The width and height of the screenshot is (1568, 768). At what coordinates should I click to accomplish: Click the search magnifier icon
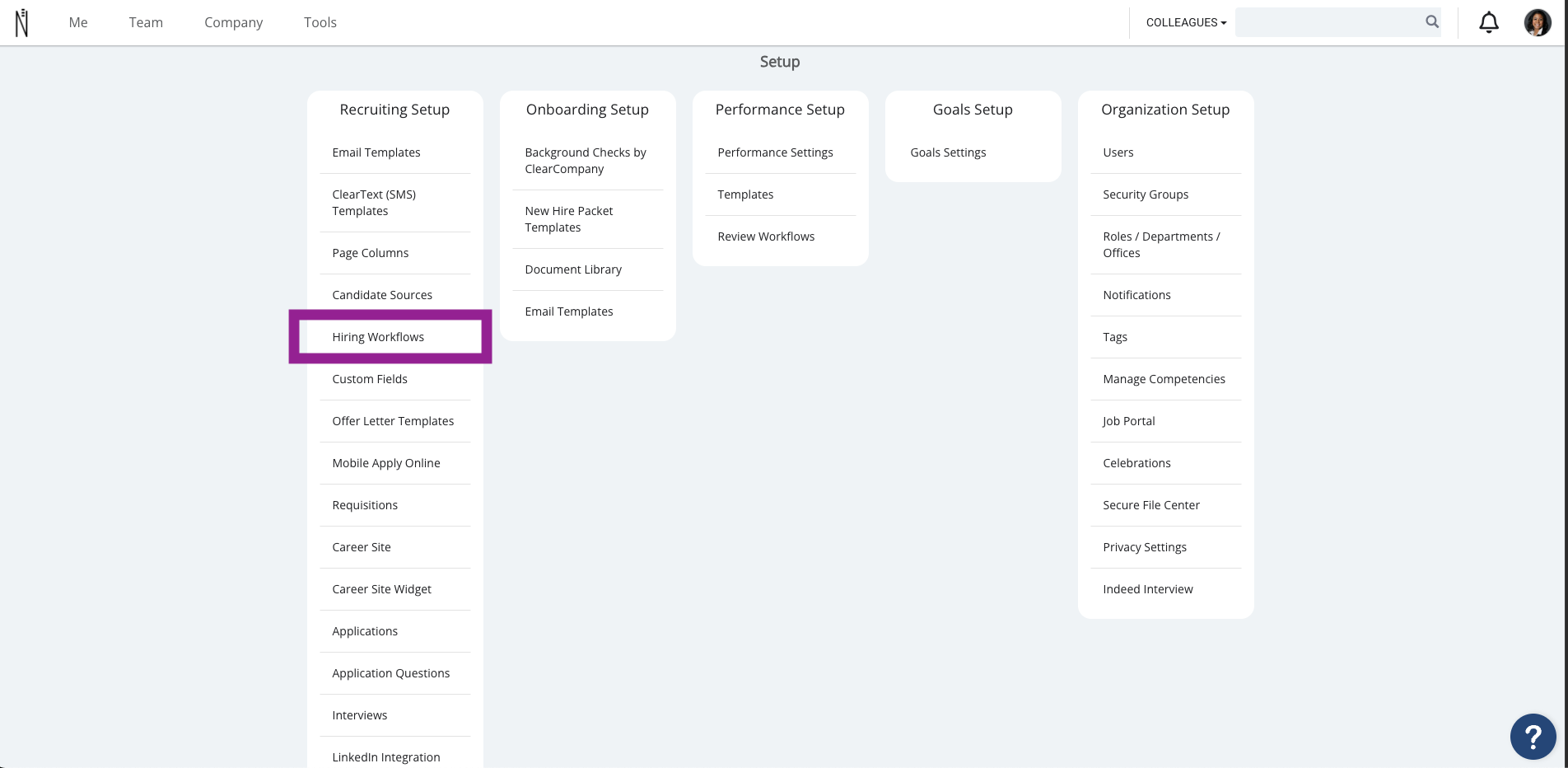(1432, 22)
